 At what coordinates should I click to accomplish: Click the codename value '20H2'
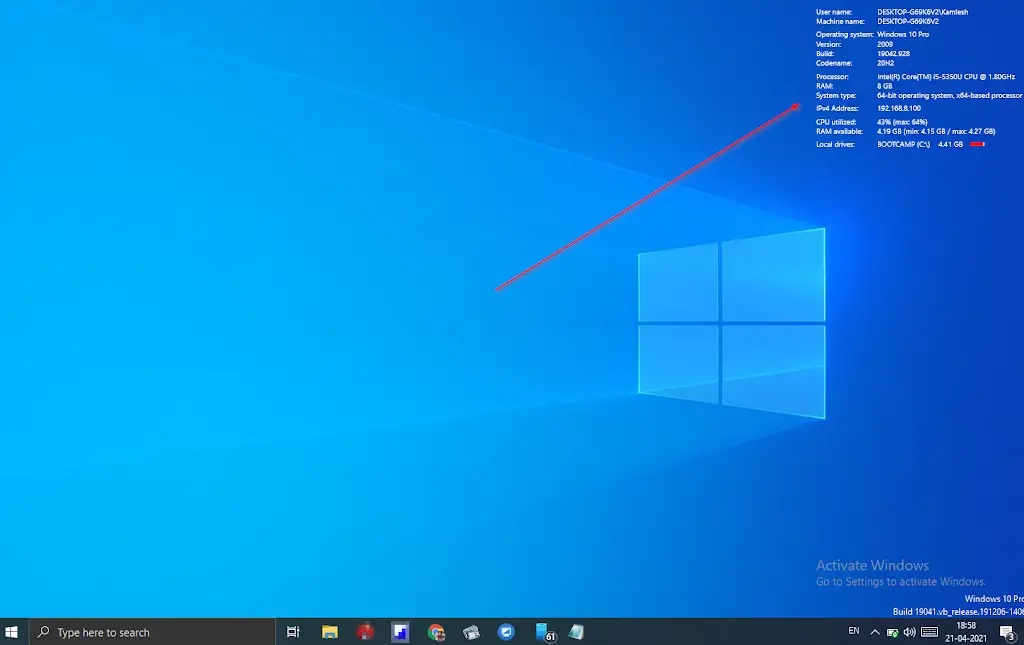(886, 63)
